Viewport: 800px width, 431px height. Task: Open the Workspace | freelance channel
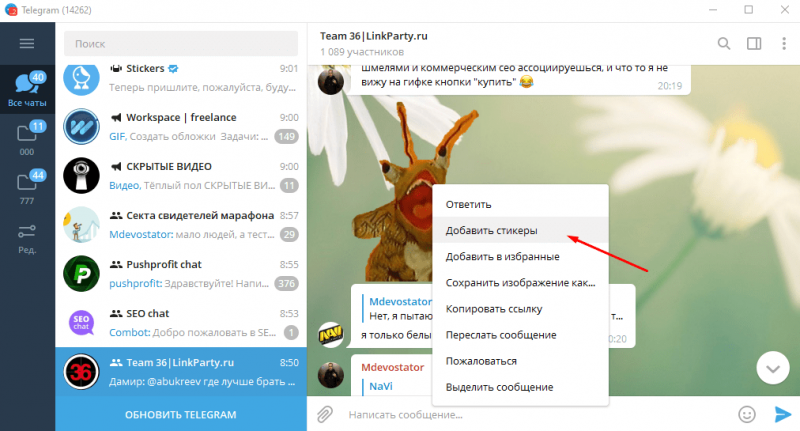click(181, 126)
